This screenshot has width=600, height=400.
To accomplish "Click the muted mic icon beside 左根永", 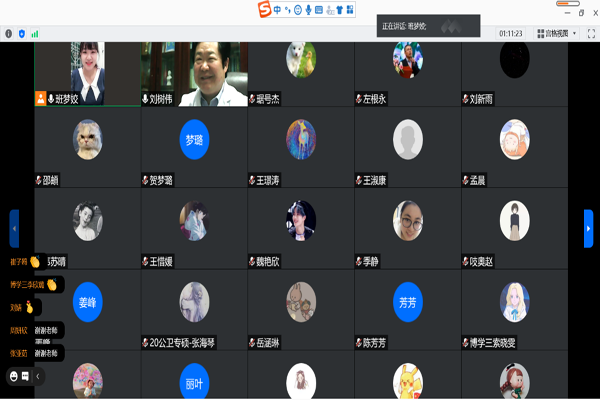I will point(359,99).
